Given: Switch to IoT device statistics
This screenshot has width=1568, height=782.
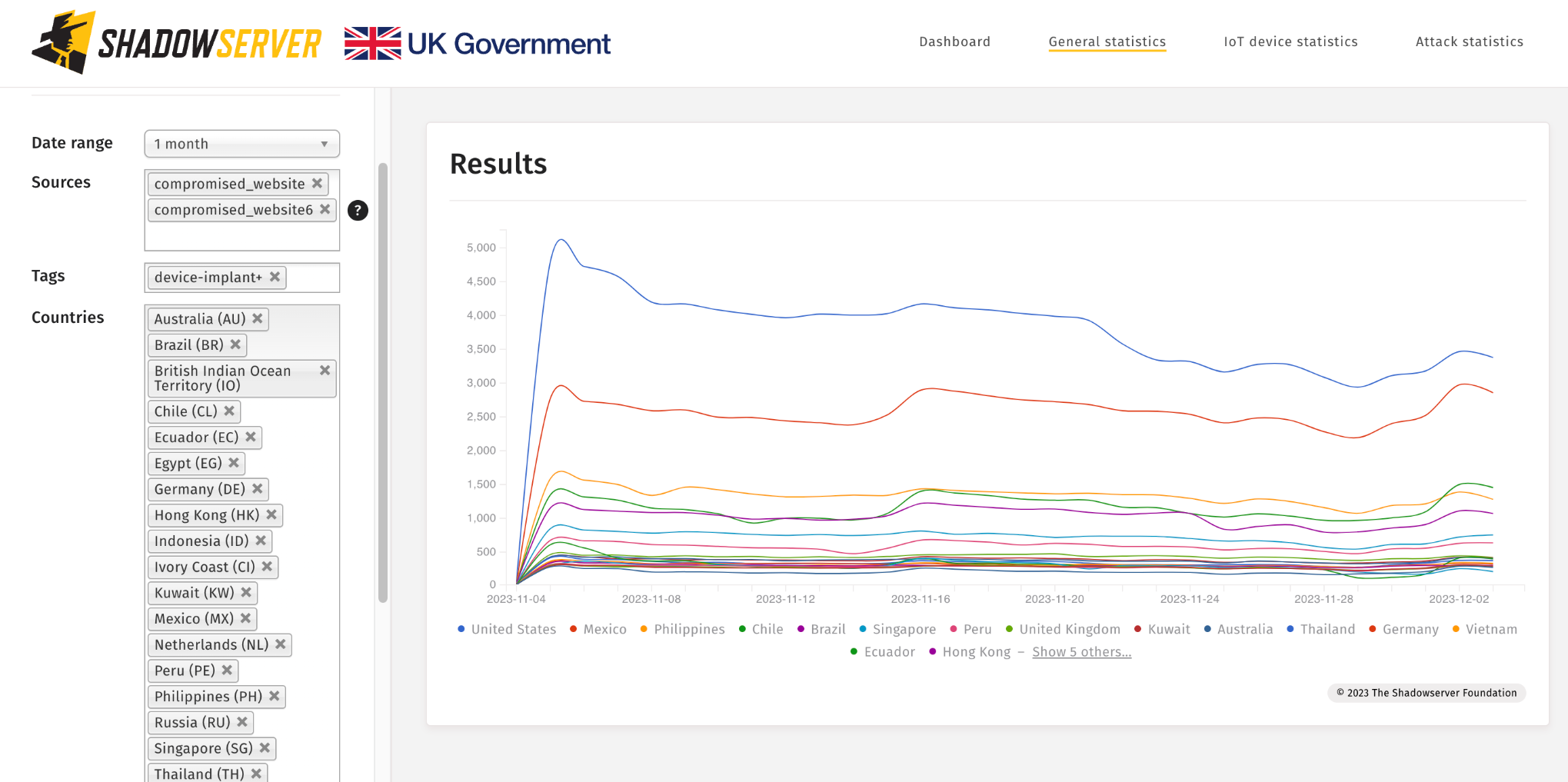Looking at the screenshot, I should tap(1290, 42).
